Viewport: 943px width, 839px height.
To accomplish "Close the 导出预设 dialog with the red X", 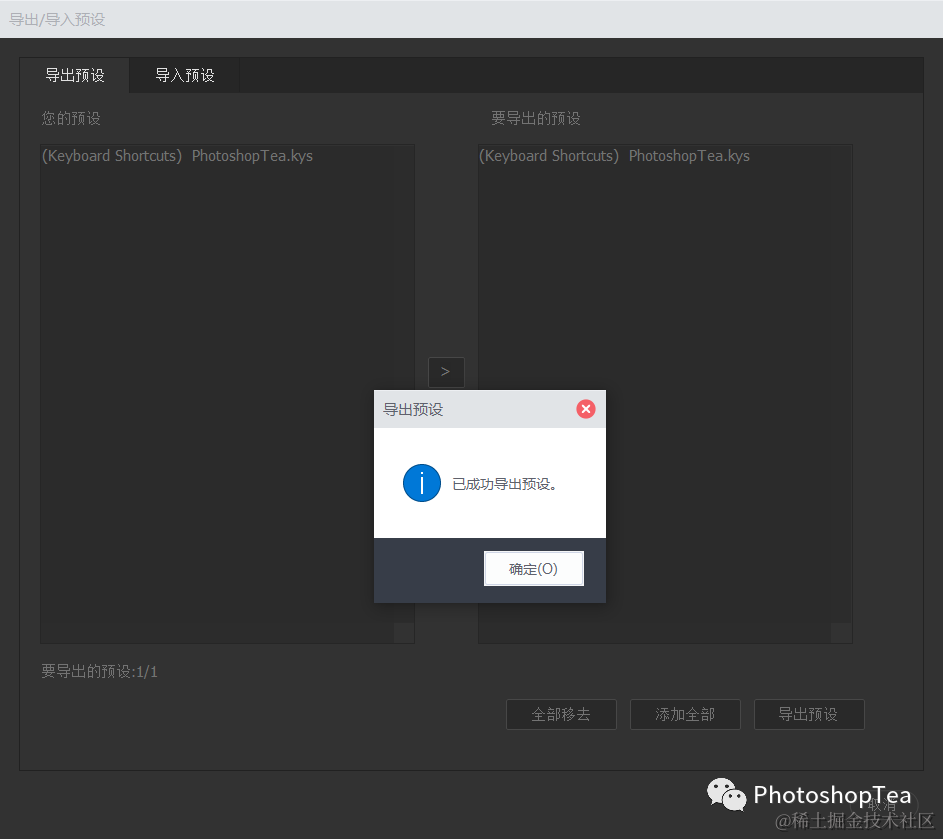I will (586, 409).
